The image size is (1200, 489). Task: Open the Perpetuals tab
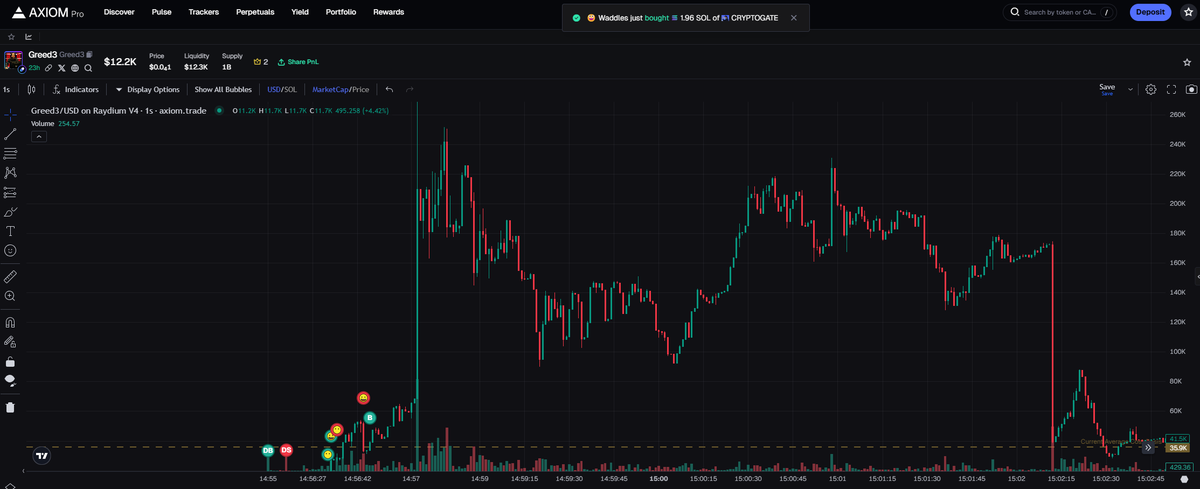tap(255, 12)
